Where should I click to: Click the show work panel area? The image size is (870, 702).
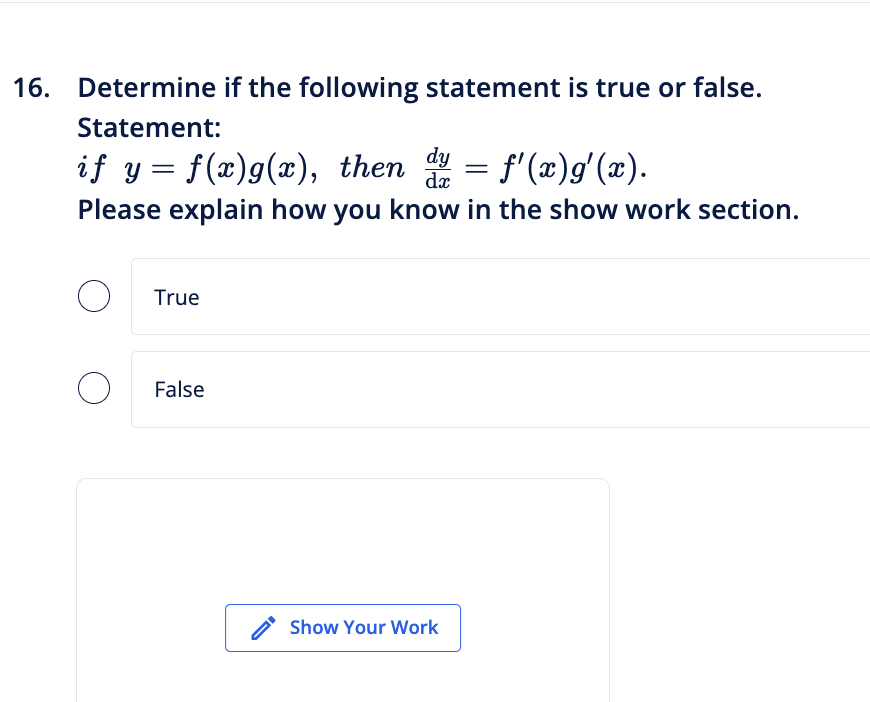pos(343,540)
